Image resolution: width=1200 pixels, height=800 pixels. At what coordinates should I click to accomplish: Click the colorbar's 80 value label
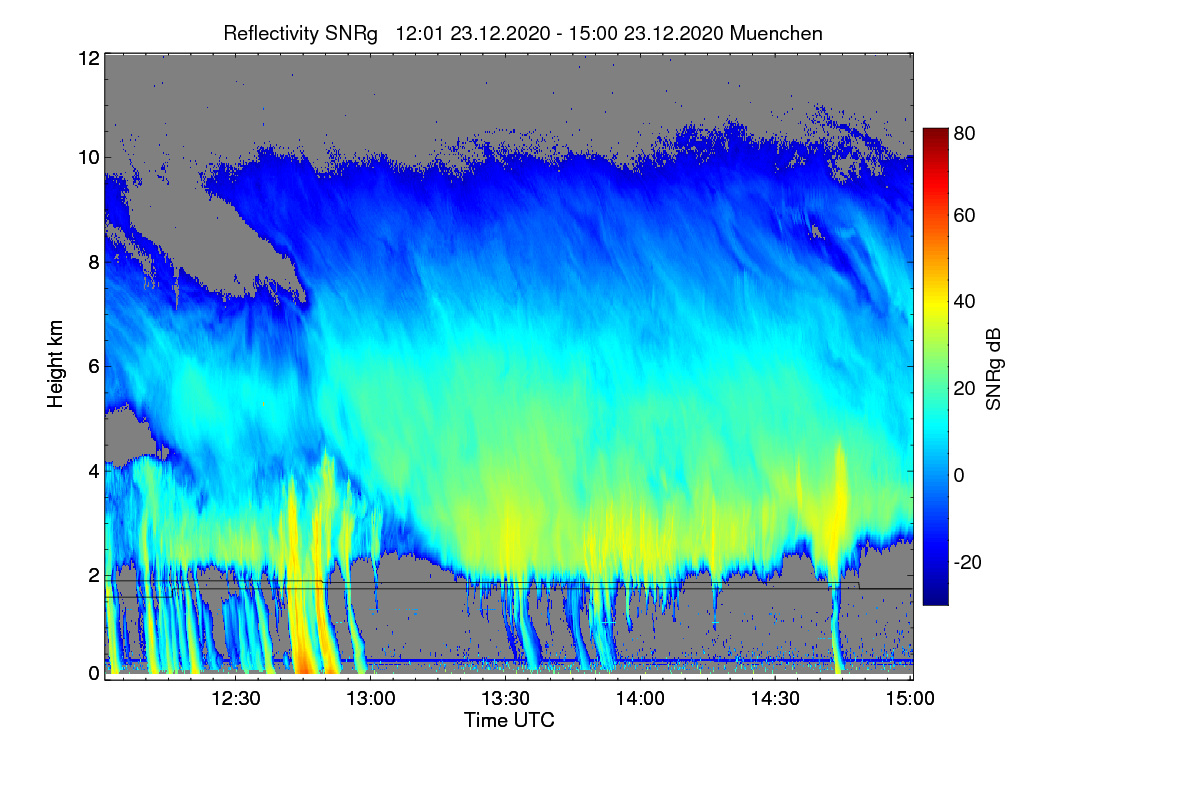tap(964, 131)
